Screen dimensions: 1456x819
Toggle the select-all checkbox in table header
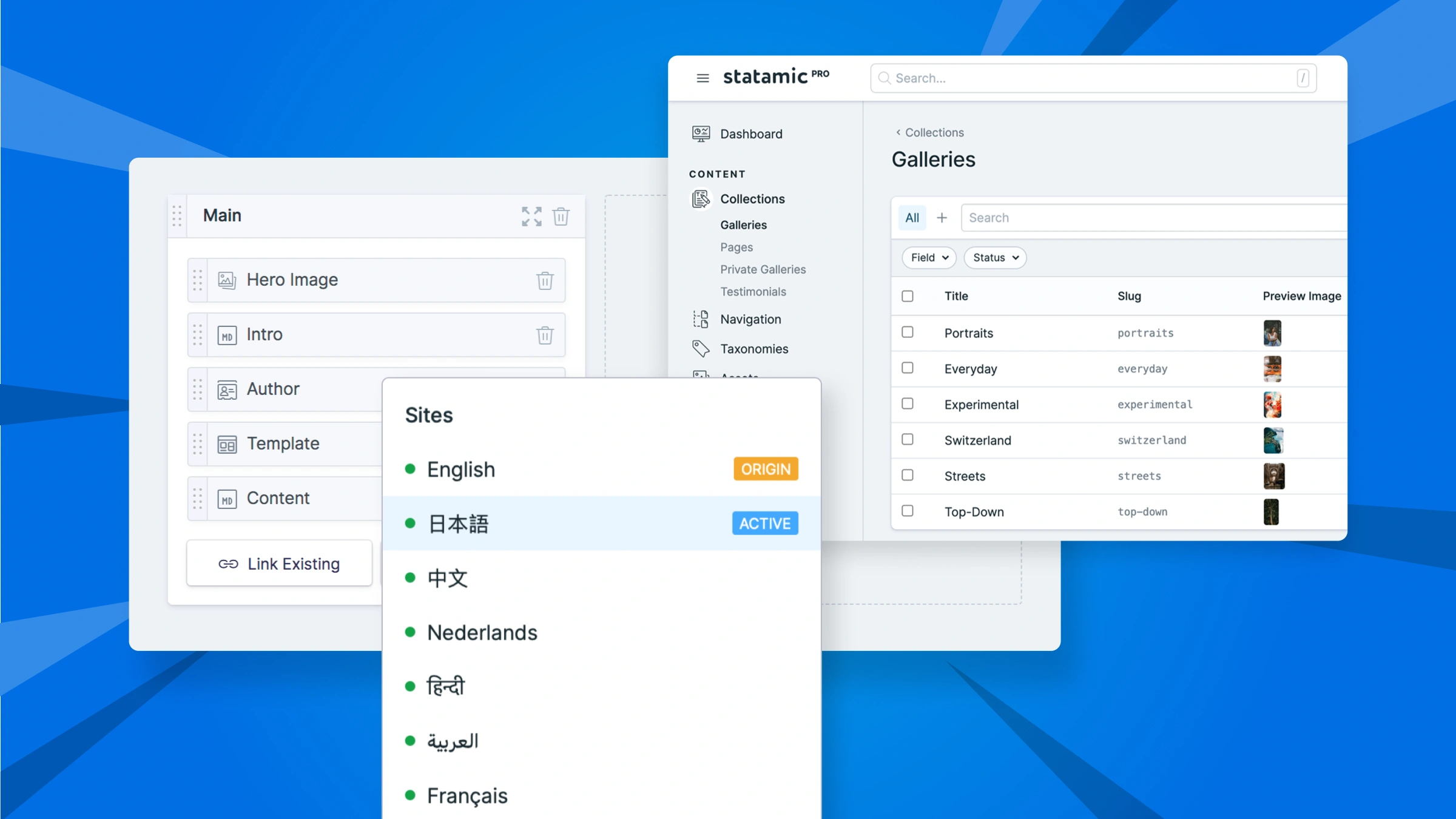(x=908, y=296)
